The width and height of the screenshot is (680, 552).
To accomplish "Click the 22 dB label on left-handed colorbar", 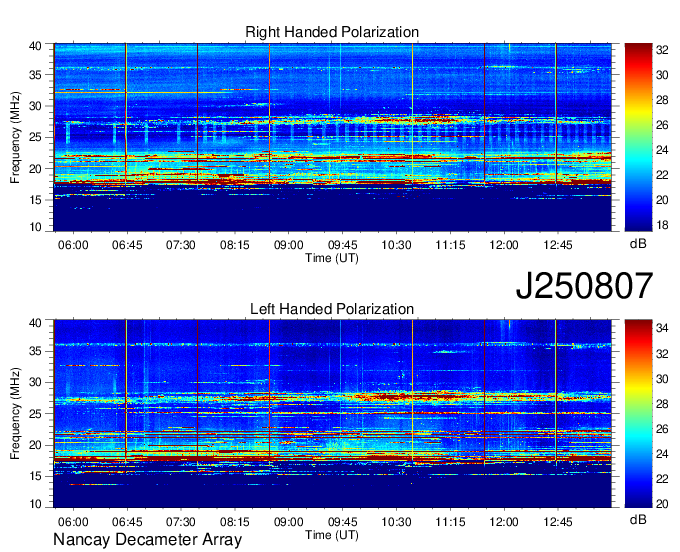I will click(x=662, y=479).
